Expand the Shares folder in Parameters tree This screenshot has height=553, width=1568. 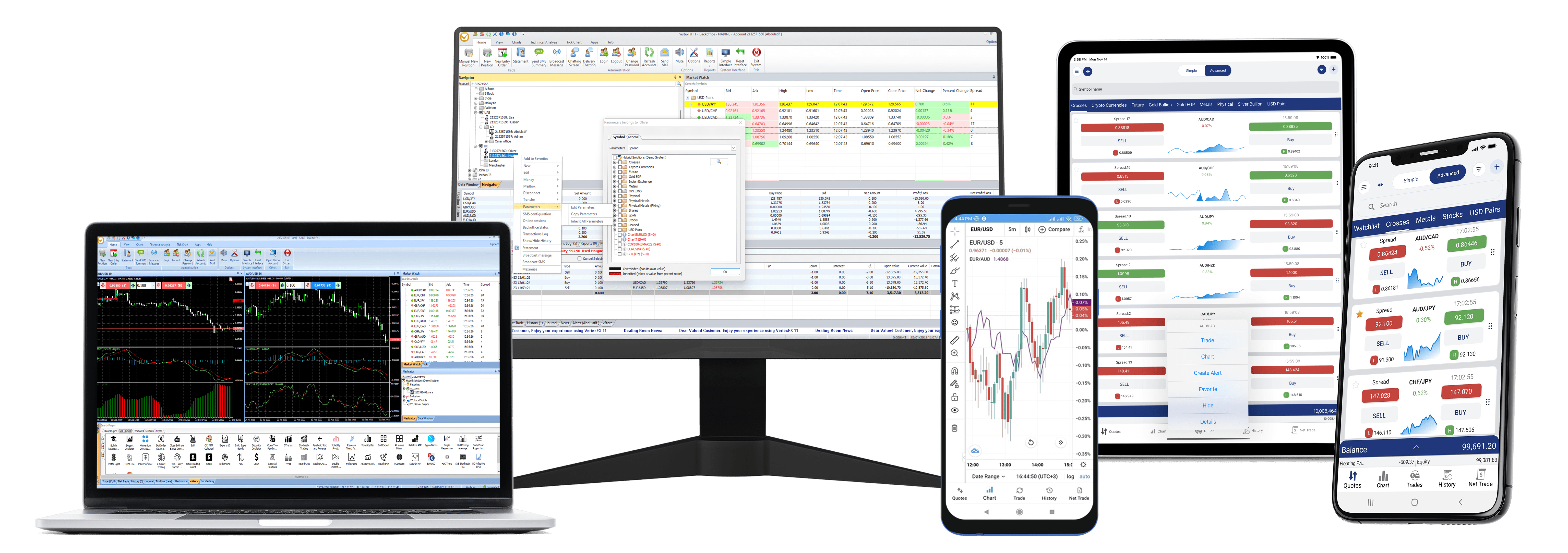point(615,211)
